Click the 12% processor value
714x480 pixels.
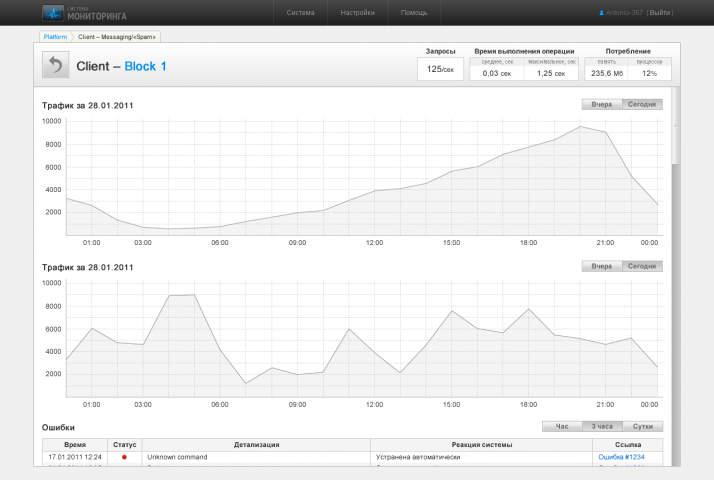coord(649,73)
